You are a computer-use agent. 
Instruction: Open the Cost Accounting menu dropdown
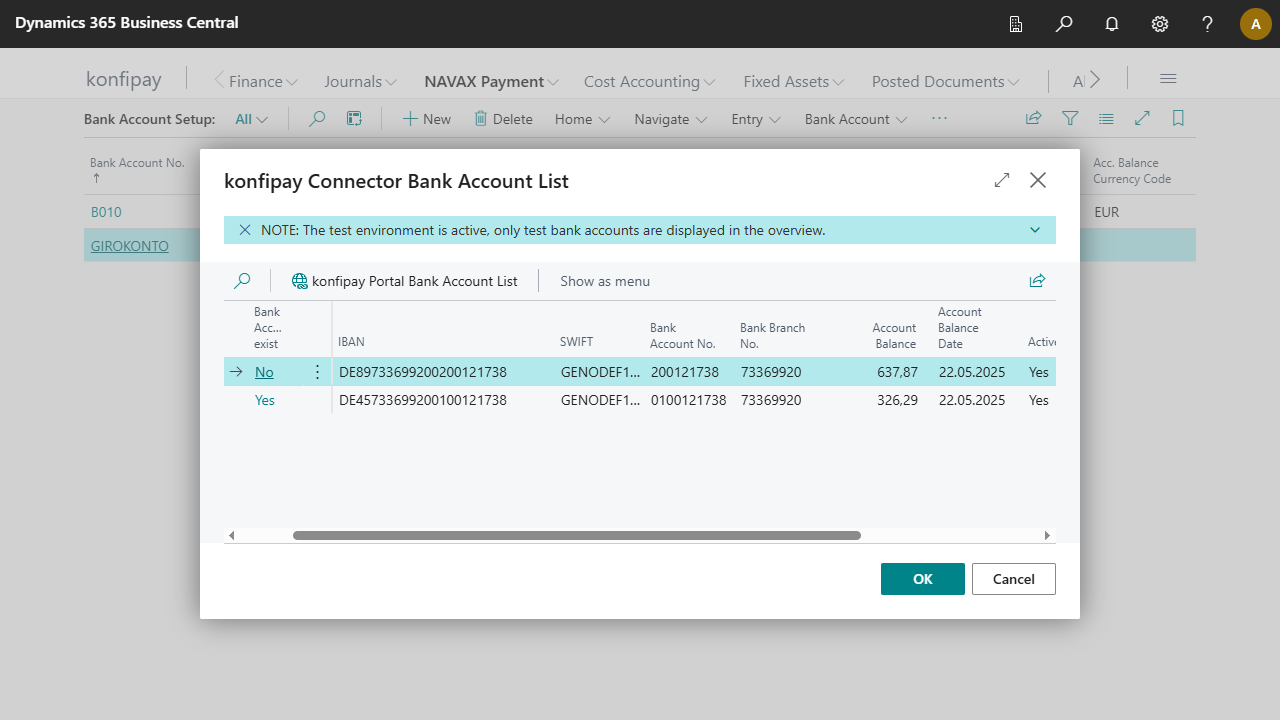tap(649, 81)
